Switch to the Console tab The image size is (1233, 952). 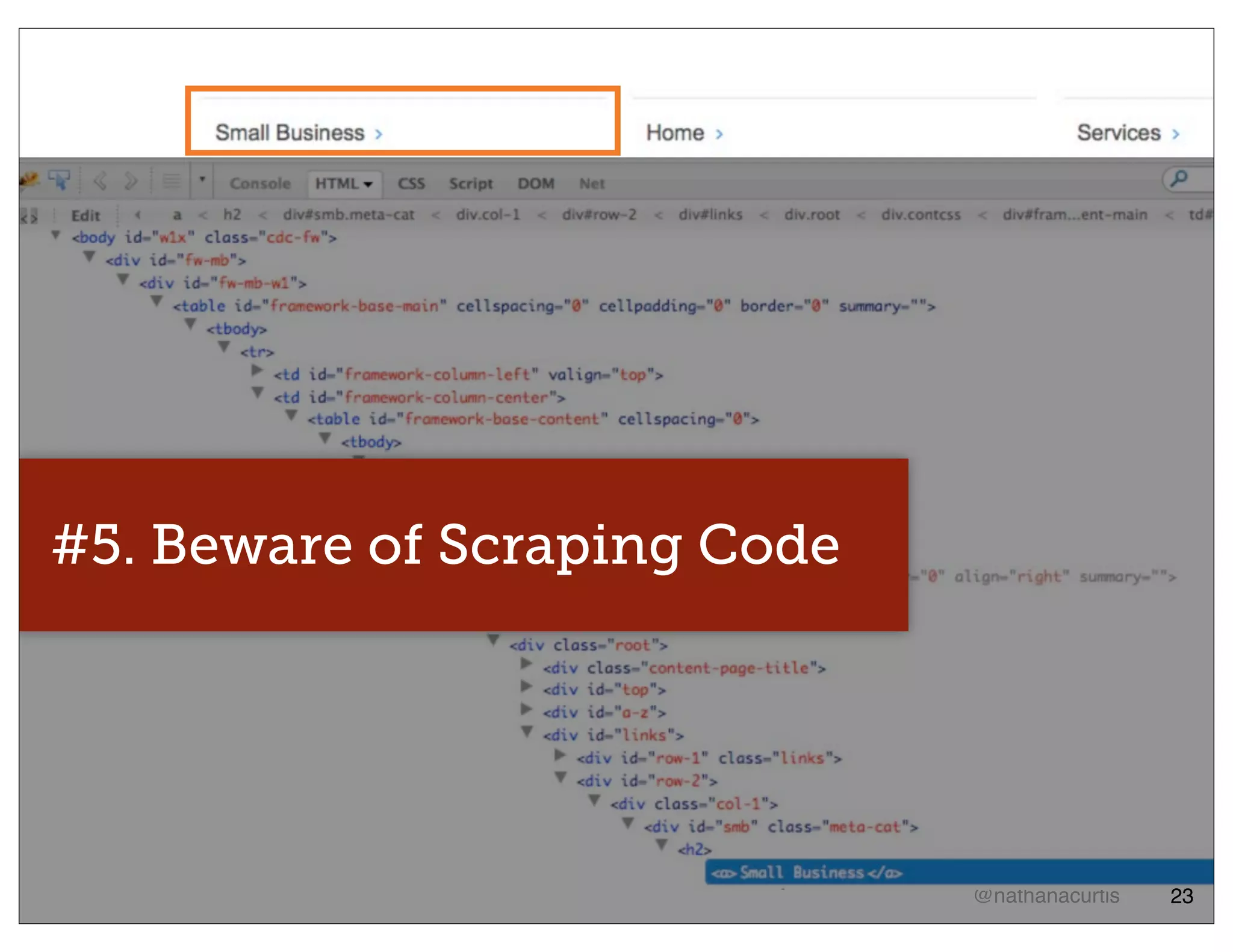[260, 184]
